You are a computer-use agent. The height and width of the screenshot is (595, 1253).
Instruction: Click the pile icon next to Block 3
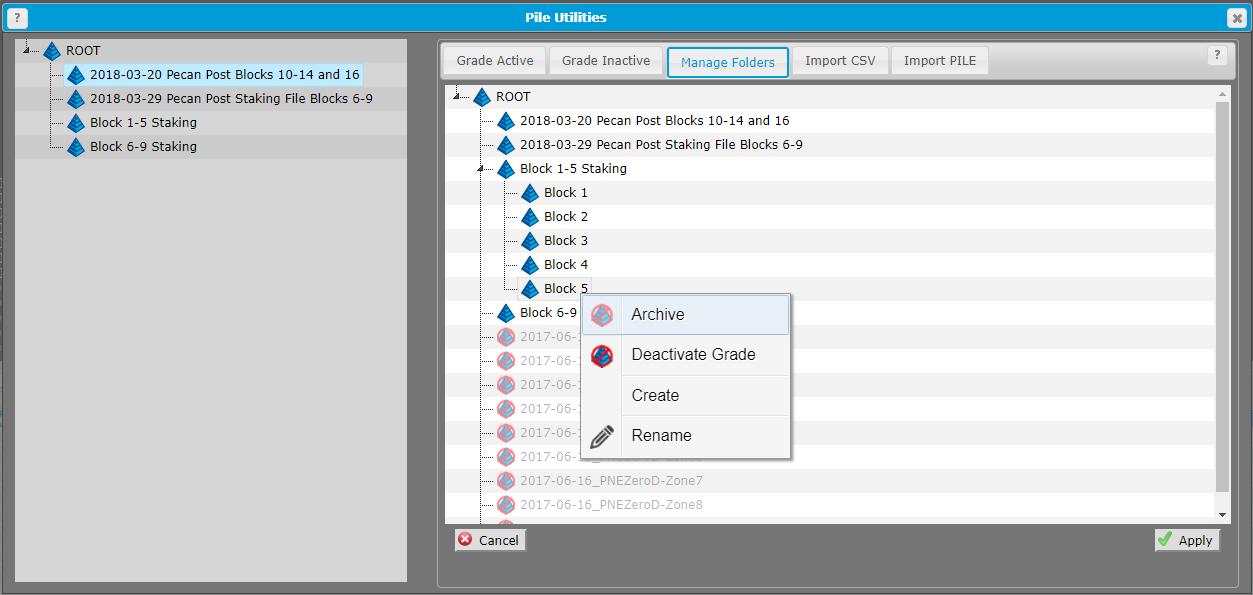coord(529,240)
